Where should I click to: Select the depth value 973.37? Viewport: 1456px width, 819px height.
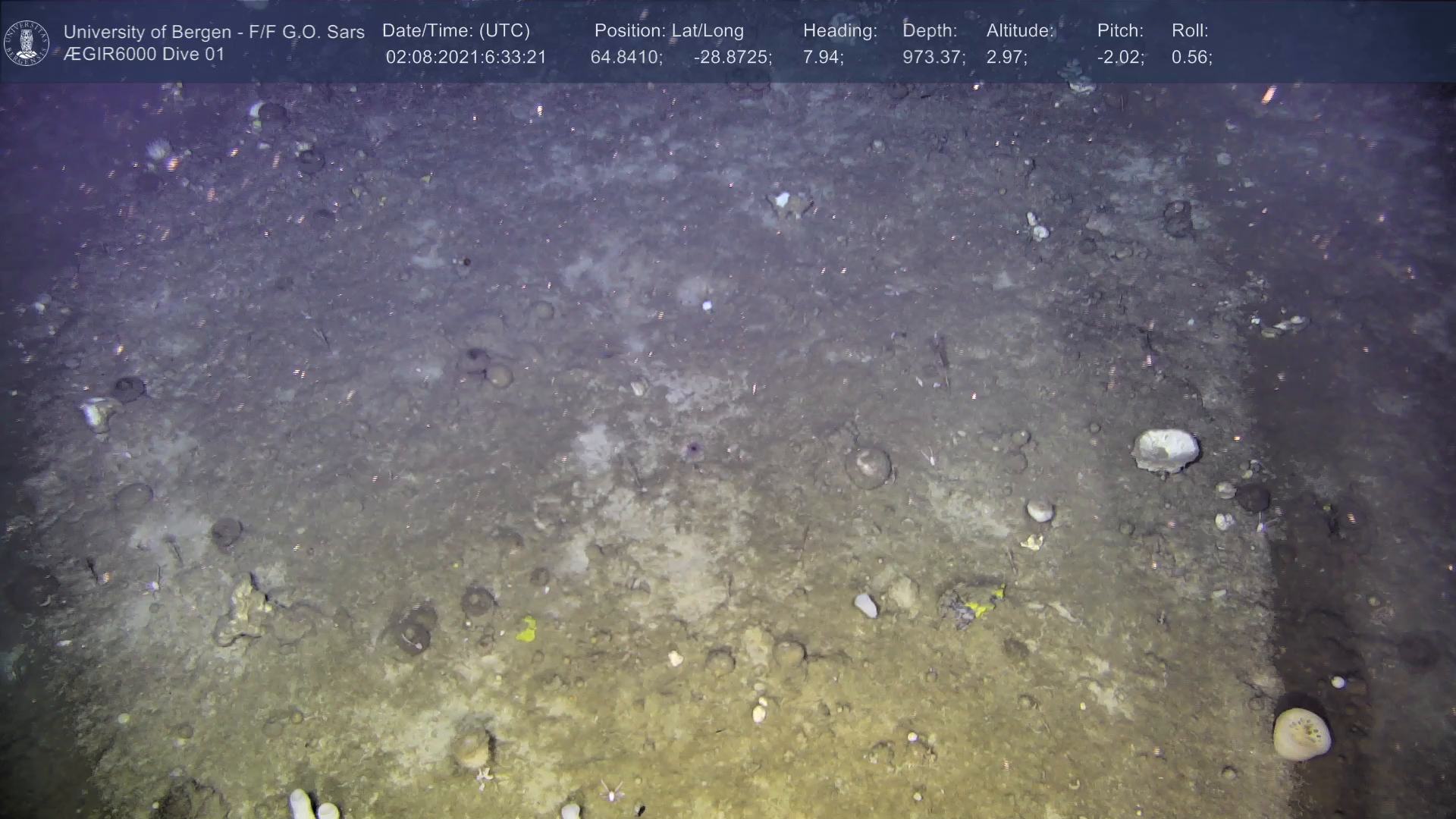click(934, 57)
